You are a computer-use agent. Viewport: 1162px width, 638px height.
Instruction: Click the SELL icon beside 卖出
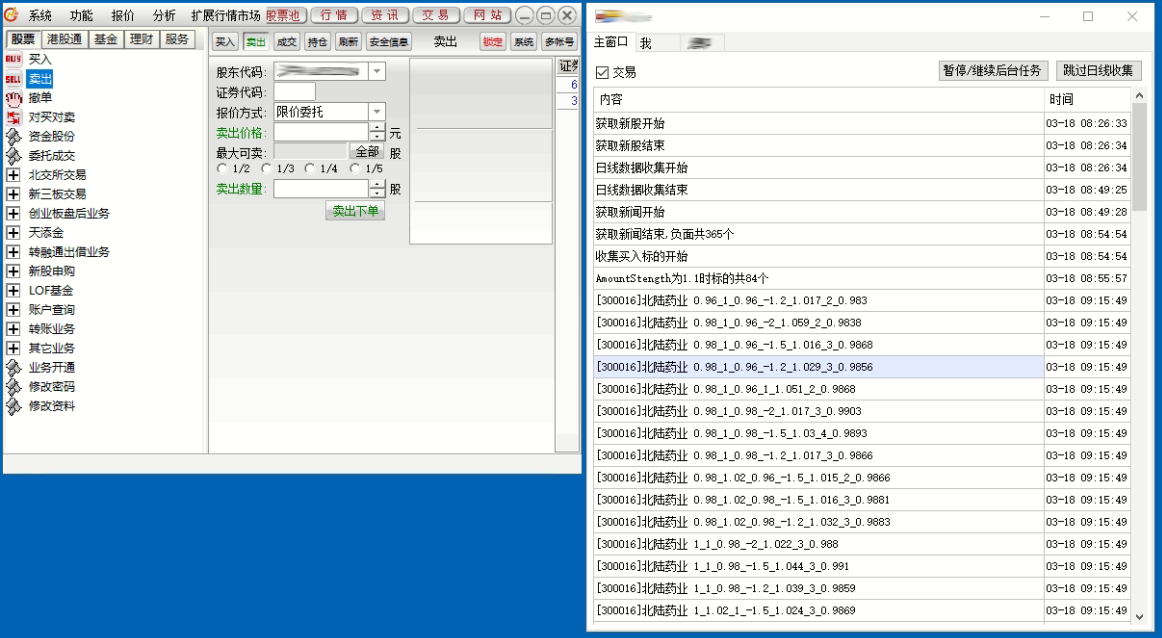pyautogui.click(x=13, y=79)
